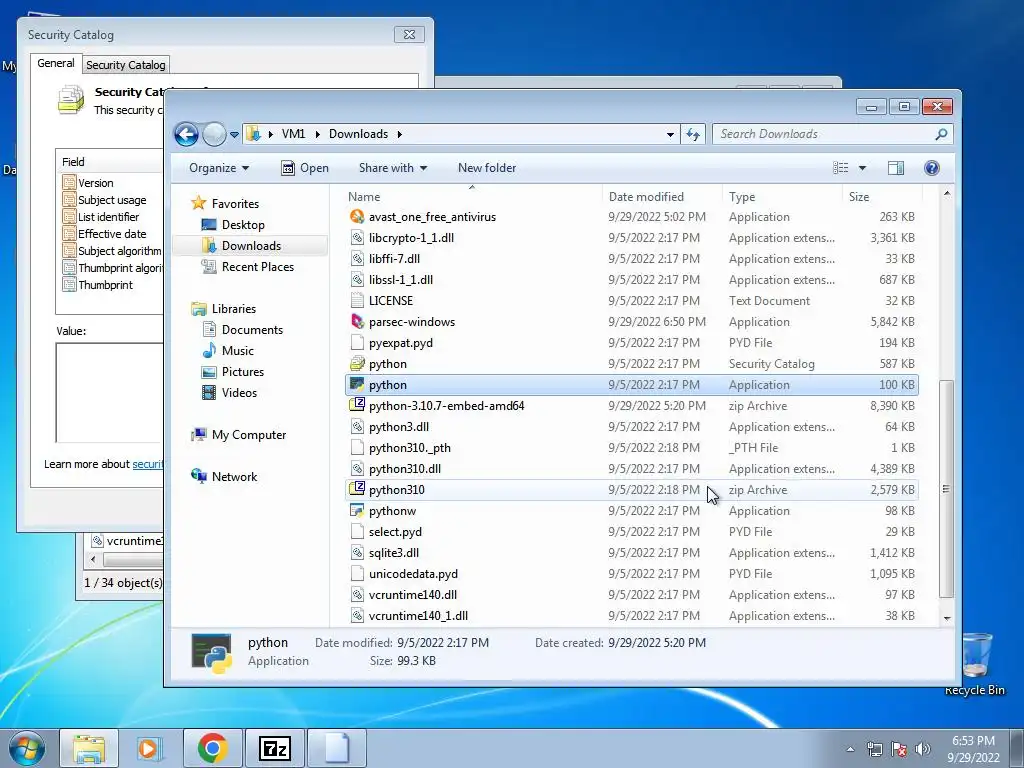The width and height of the screenshot is (1024, 768).
Task: Click the Search Downloads input field
Action: 823,134
